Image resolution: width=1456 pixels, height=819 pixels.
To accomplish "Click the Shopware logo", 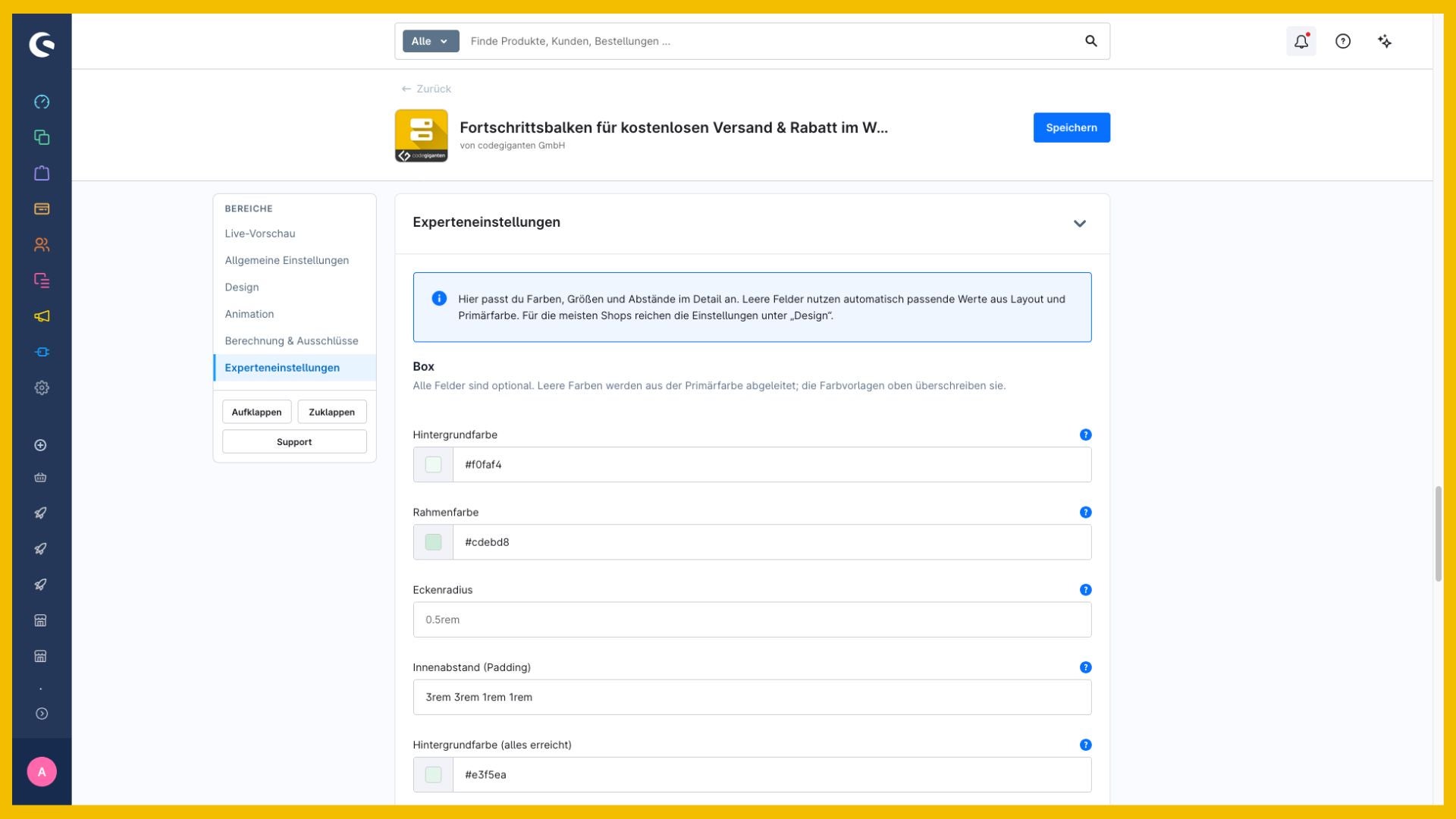I will pos(42,44).
